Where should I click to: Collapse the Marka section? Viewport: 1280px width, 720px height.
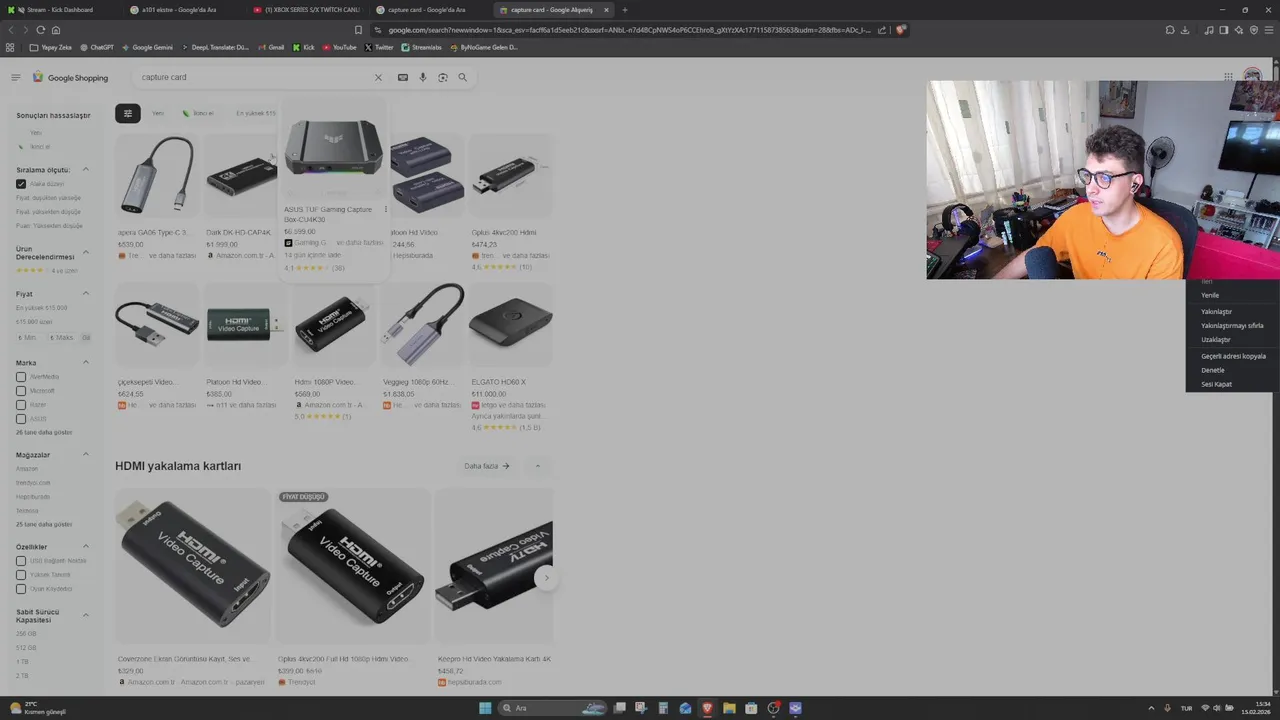tap(86, 363)
